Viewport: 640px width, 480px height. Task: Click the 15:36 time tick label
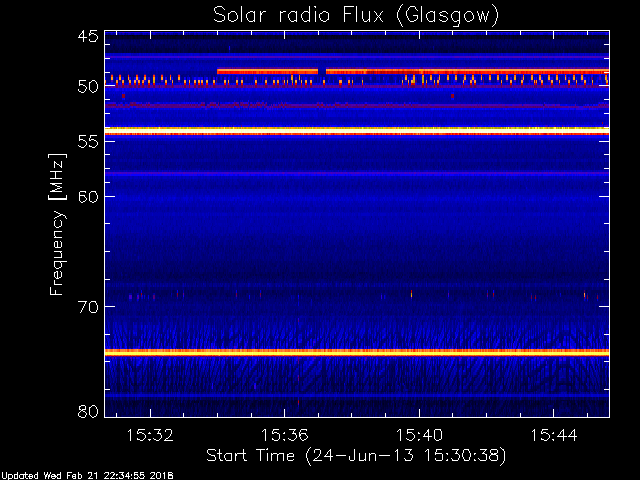click(285, 435)
